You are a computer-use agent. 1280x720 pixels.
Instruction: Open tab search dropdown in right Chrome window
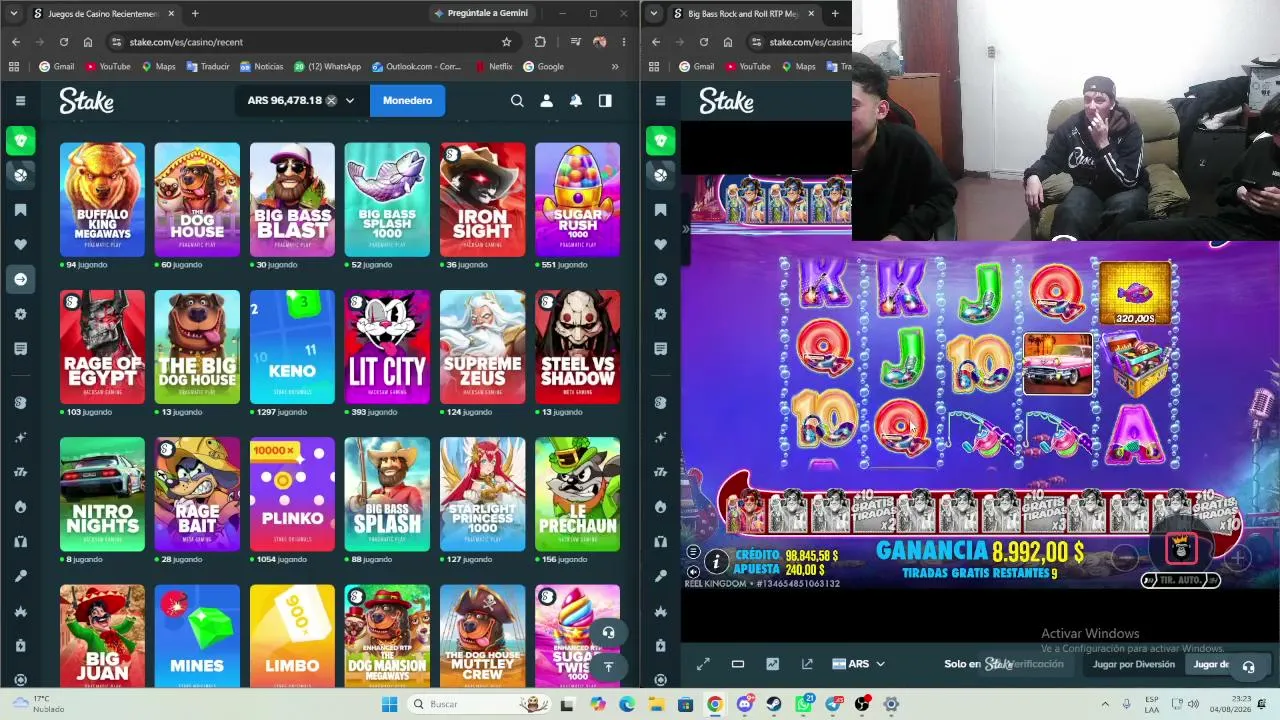point(654,14)
